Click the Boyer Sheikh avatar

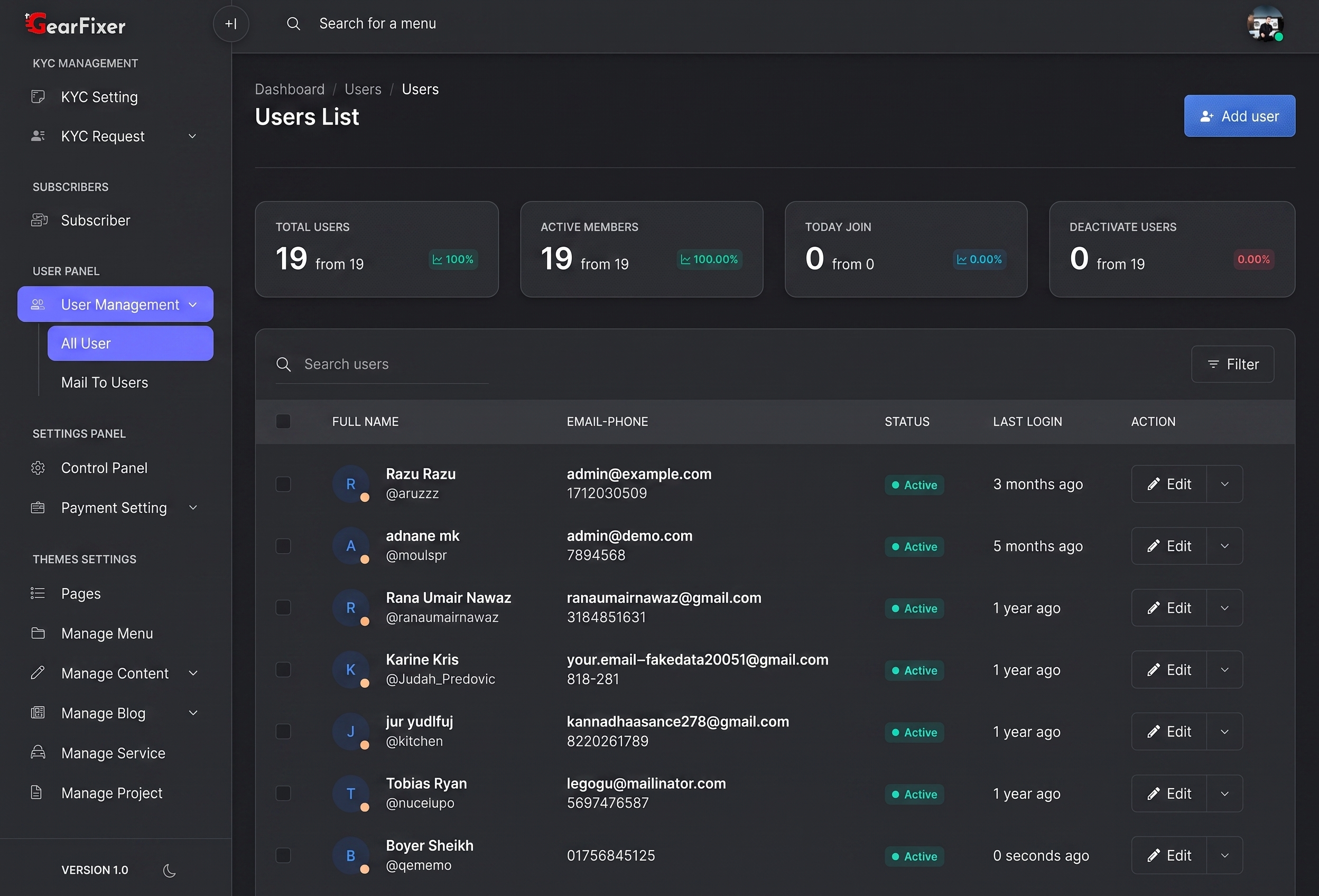pos(351,856)
